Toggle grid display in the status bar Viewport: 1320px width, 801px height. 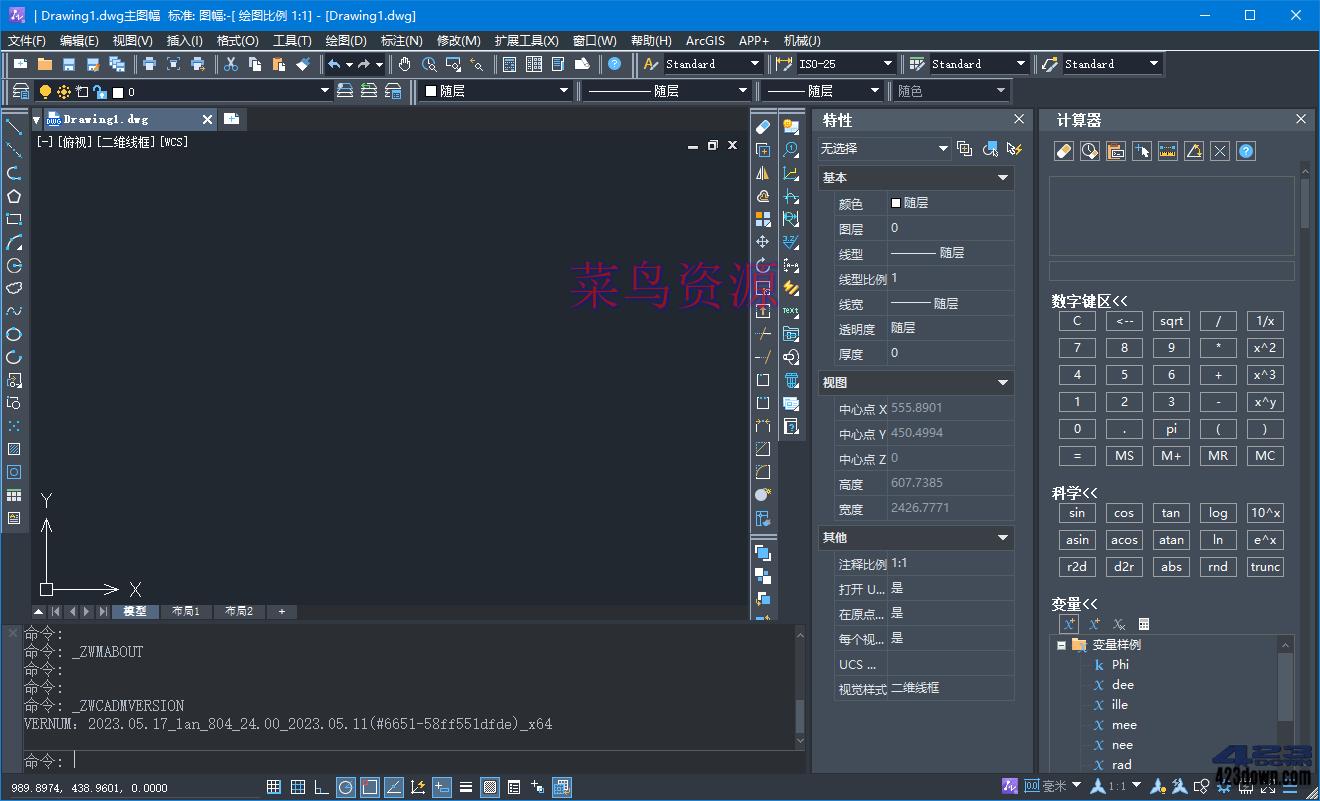(298, 787)
